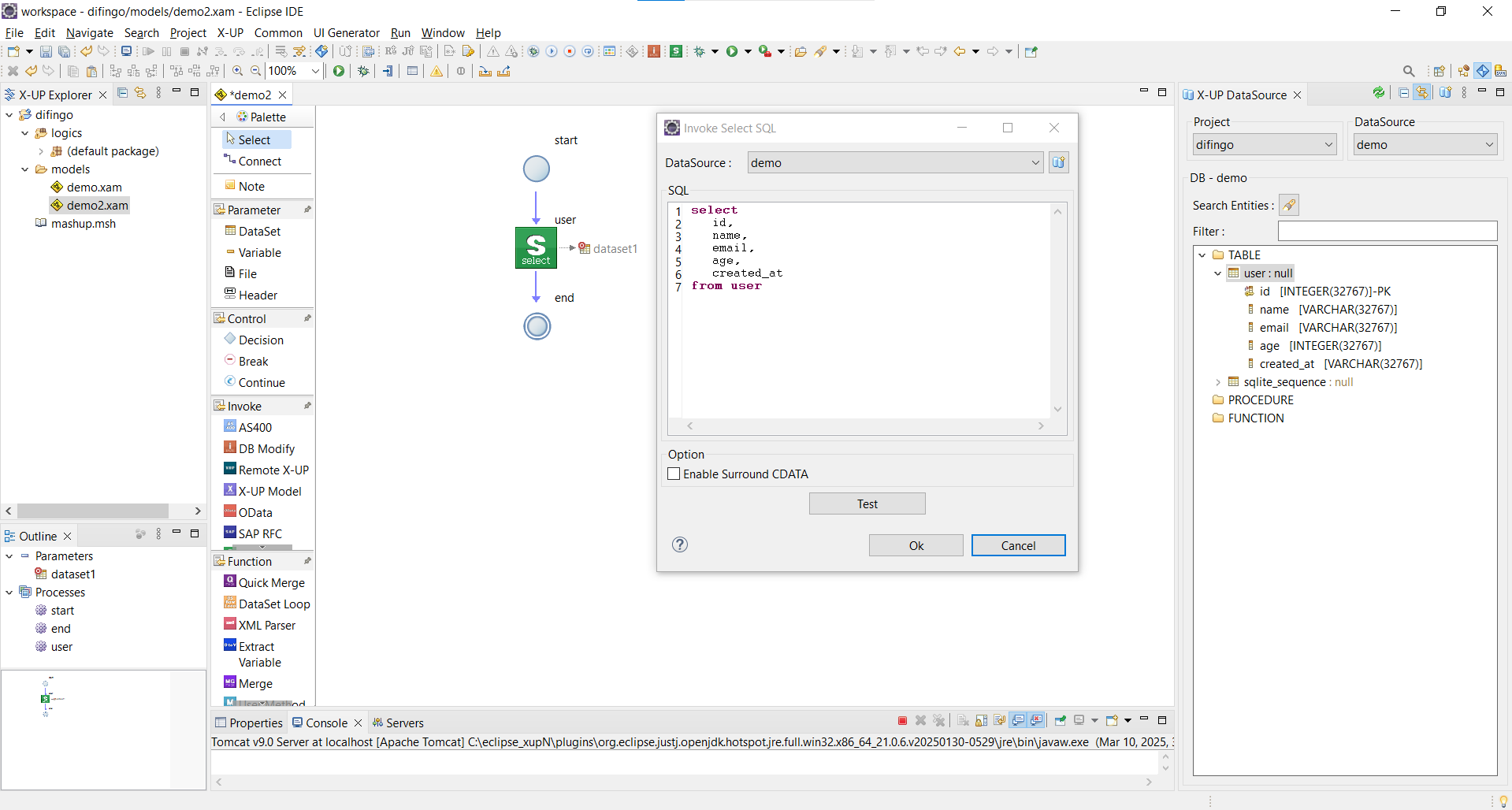Click the Filter input field
Image resolution: width=1512 pixels, height=810 pixels.
click(1387, 231)
